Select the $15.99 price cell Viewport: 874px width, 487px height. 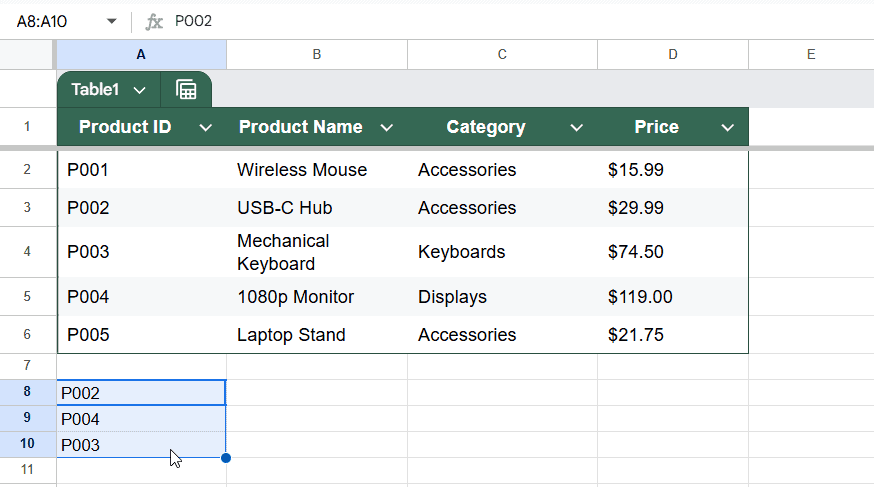click(x=673, y=169)
